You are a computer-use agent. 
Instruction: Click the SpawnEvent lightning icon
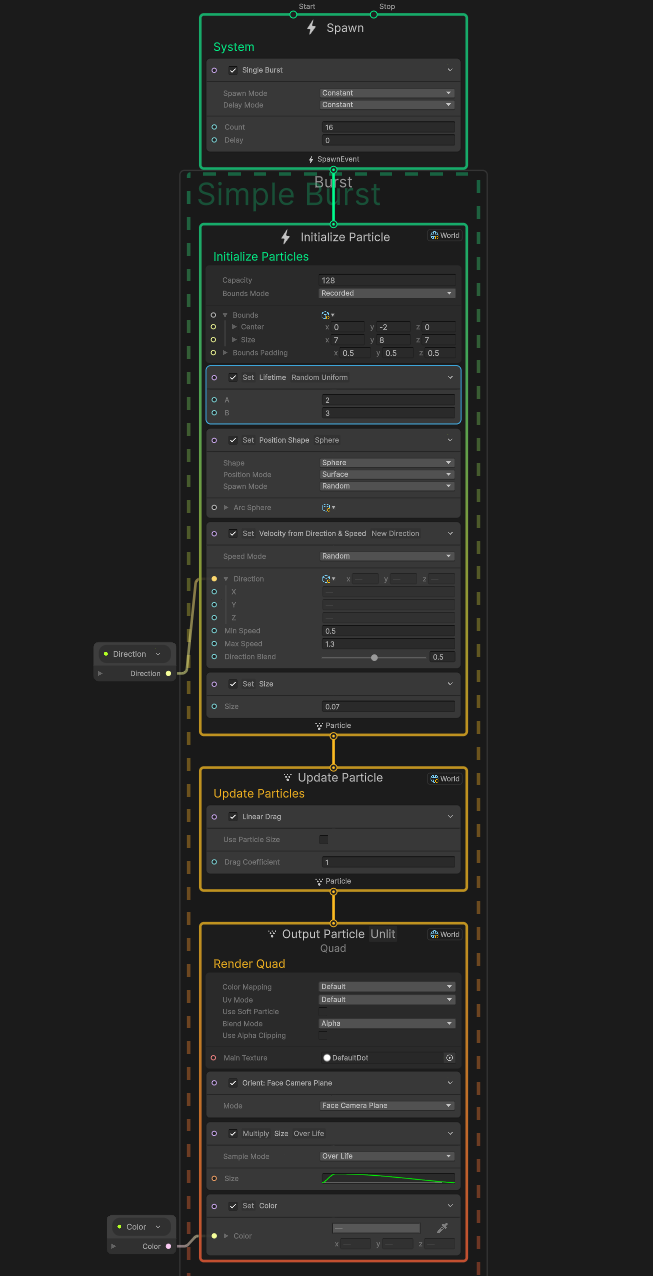click(x=311, y=159)
